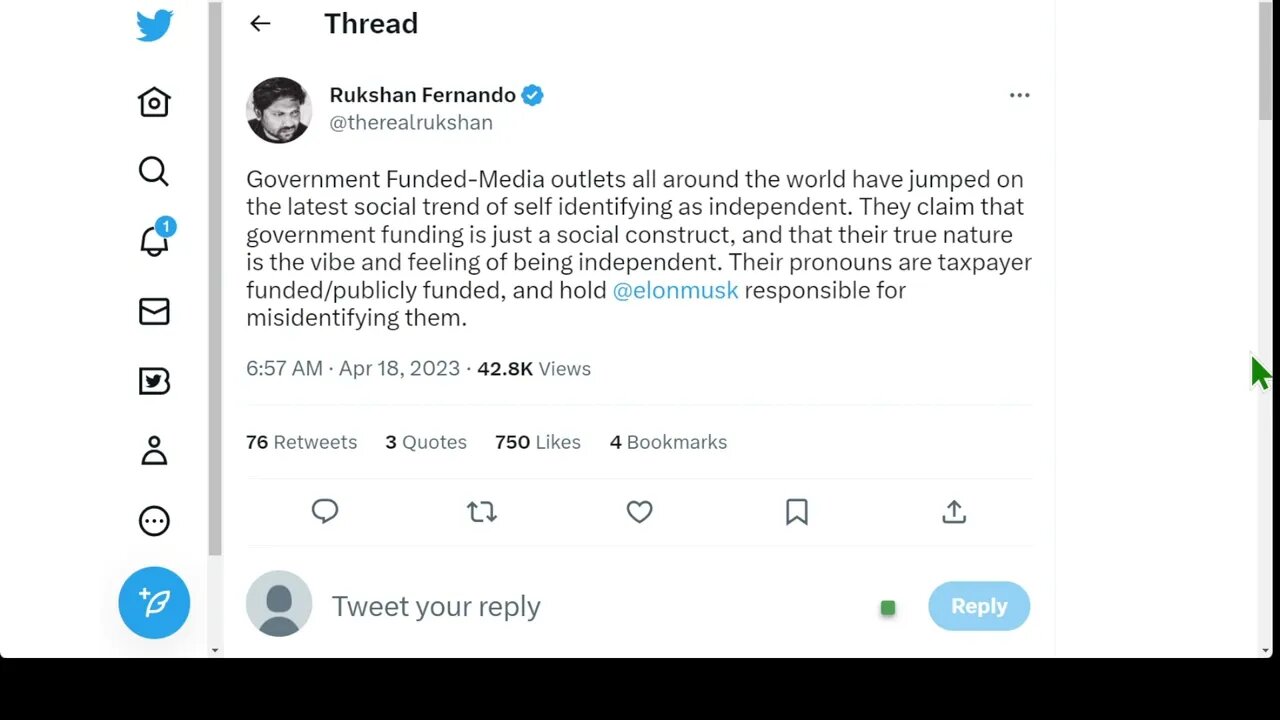
Task: Click the reply speech bubble icon
Action: (325, 512)
